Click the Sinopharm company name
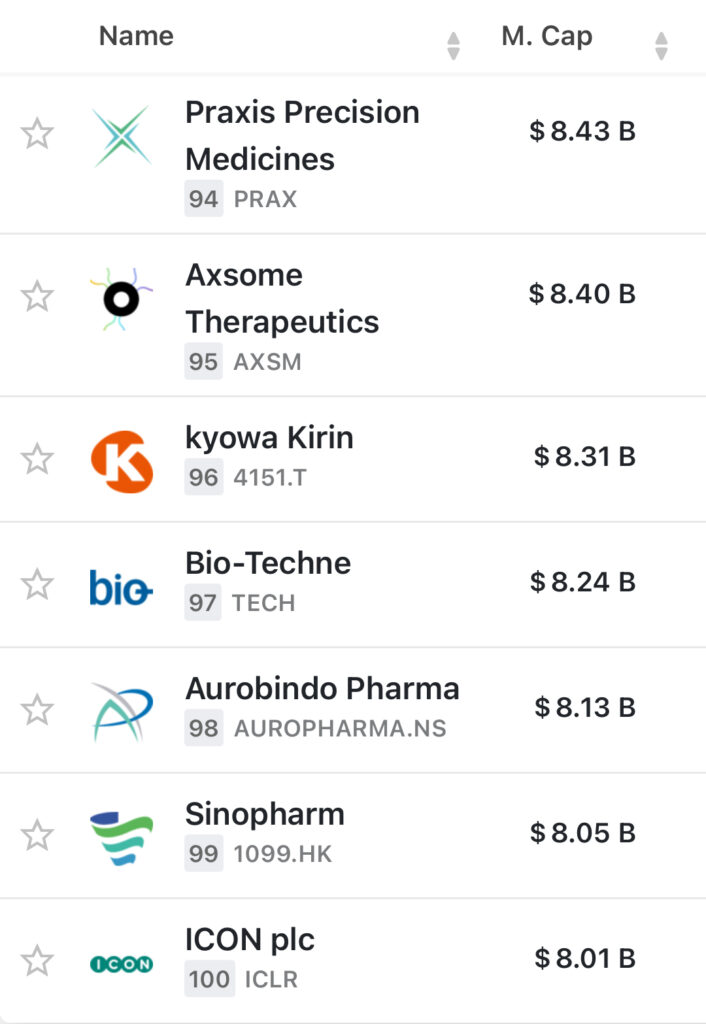706x1024 pixels. (x=265, y=815)
